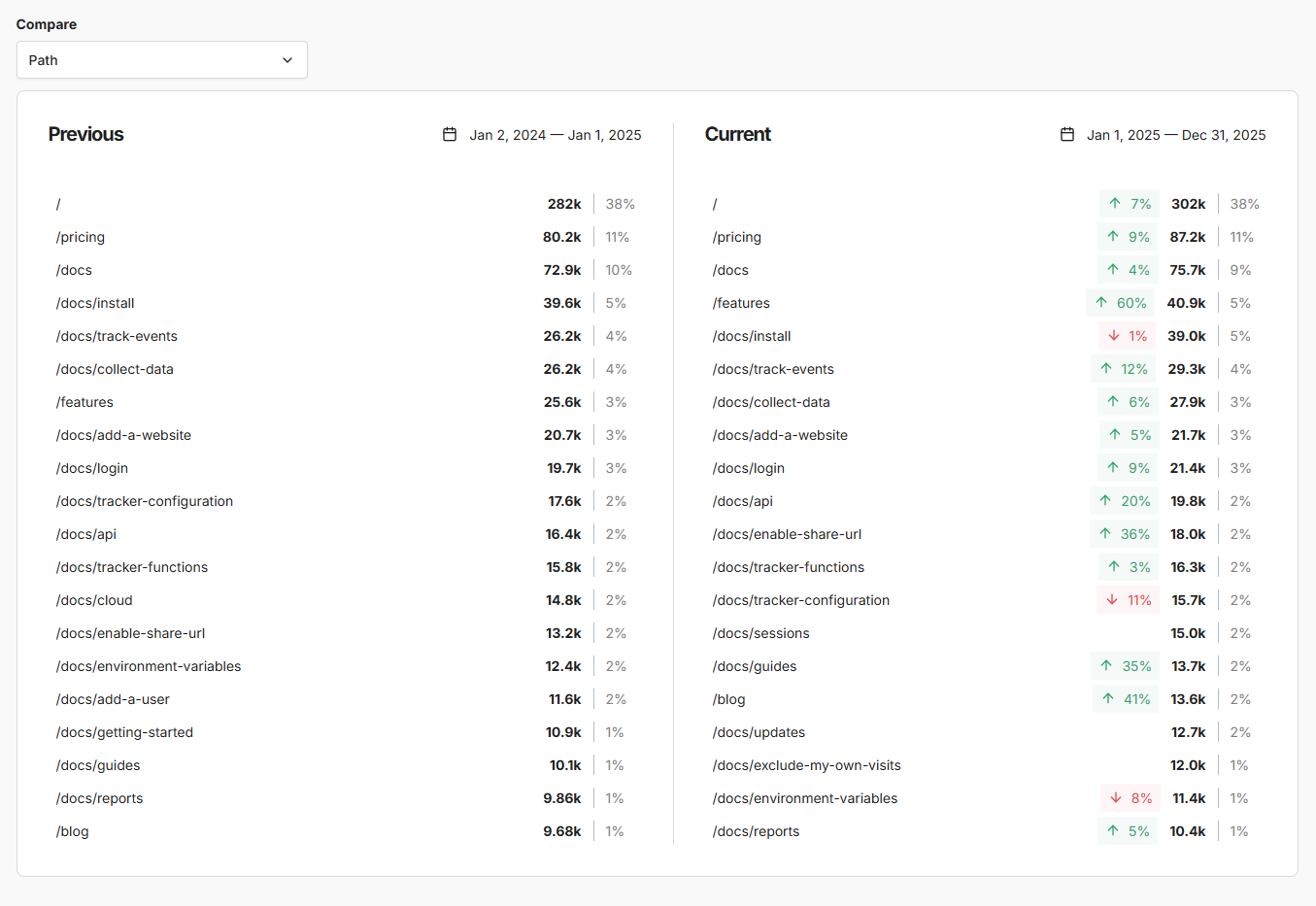Click the red down arrow on the /docs/environment-variables 8% badge
The height and width of the screenshot is (906, 1316).
coord(1116,798)
